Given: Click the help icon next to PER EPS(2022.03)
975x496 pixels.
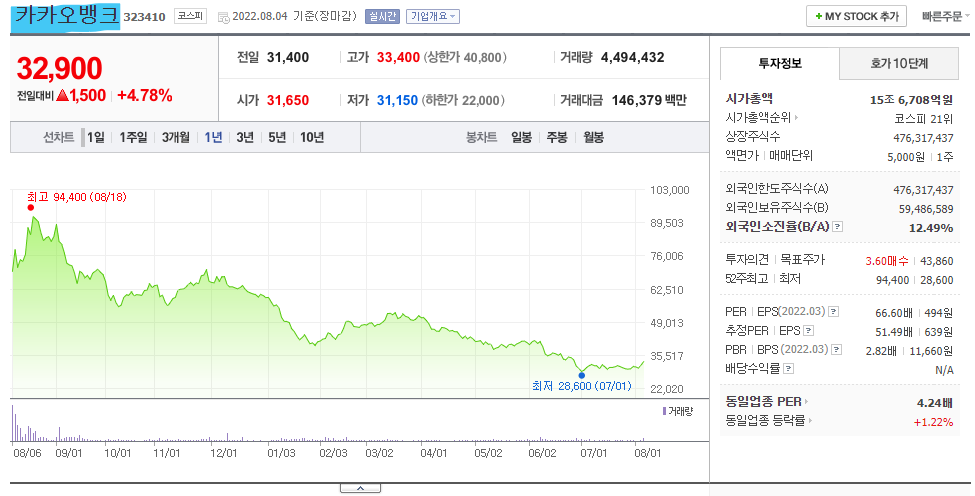Looking at the screenshot, I should [x=834, y=312].
